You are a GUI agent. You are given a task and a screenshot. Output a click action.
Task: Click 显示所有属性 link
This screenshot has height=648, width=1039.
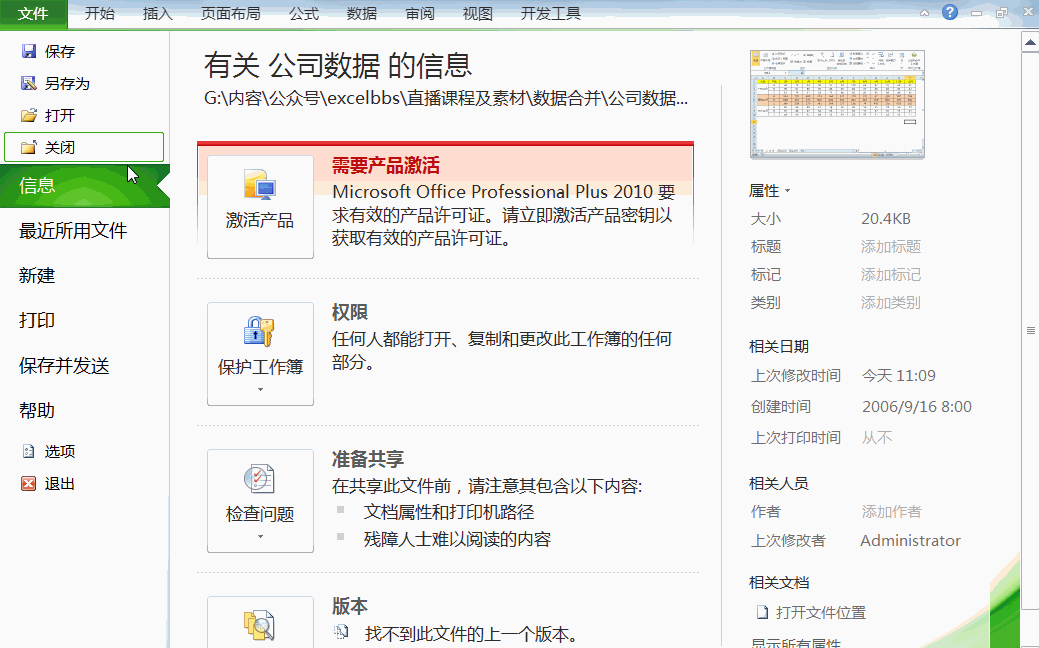click(x=795, y=643)
